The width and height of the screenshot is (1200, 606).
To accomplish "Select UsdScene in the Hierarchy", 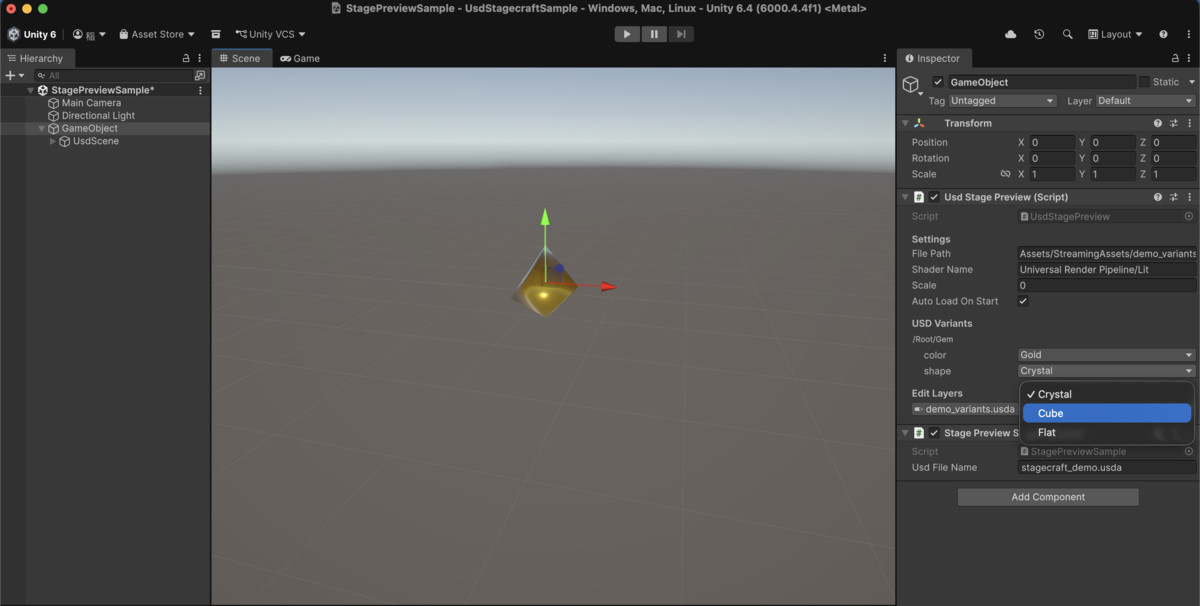I will pyautogui.click(x=95, y=141).
